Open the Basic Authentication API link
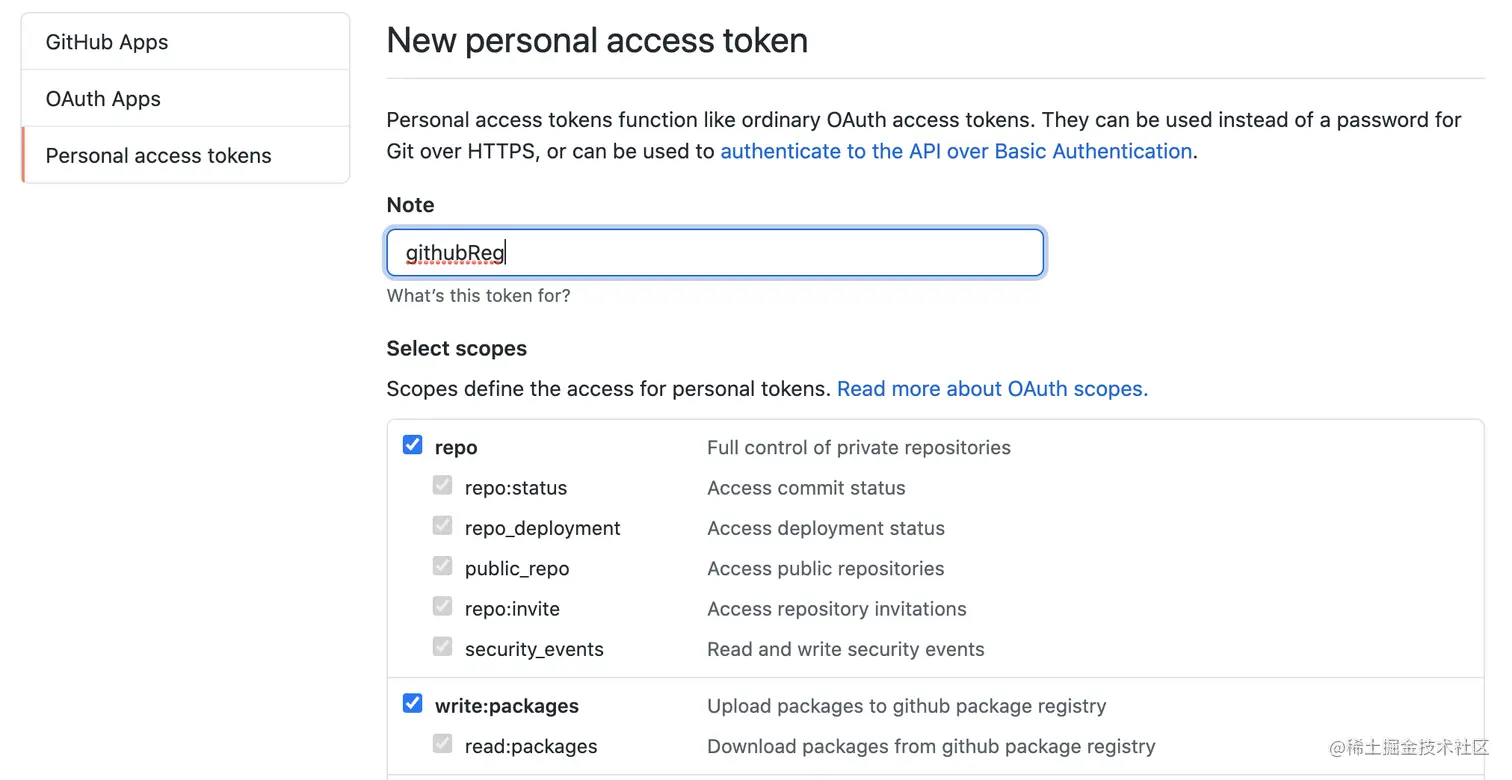This screenshot has width=1512, height=780. (x=956, y=151)
